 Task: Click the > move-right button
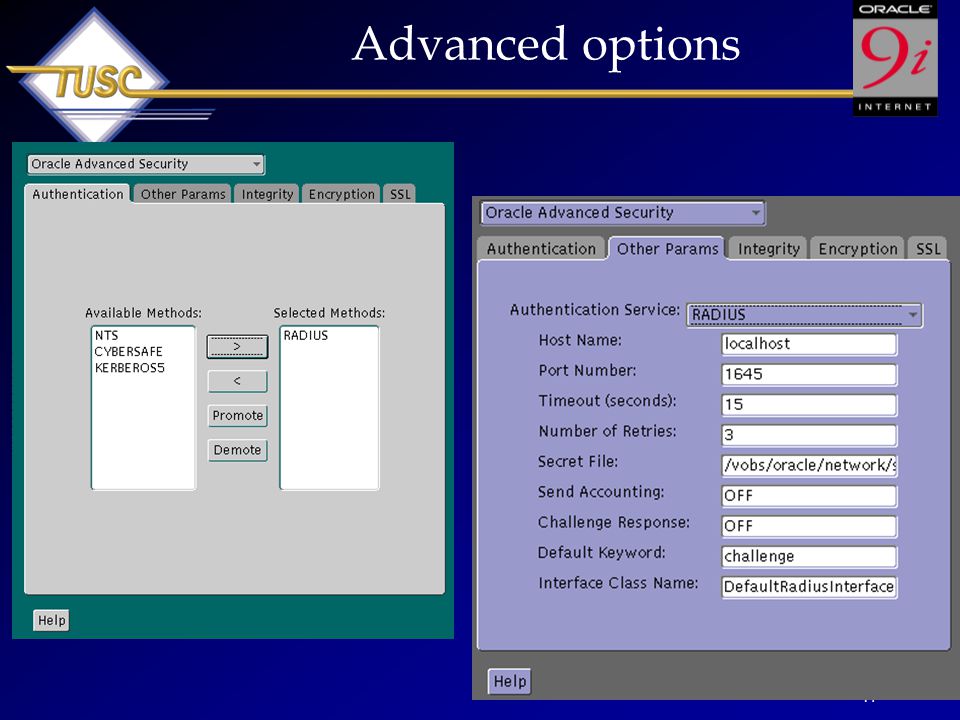pyautogui.click(x=238, y=347)
